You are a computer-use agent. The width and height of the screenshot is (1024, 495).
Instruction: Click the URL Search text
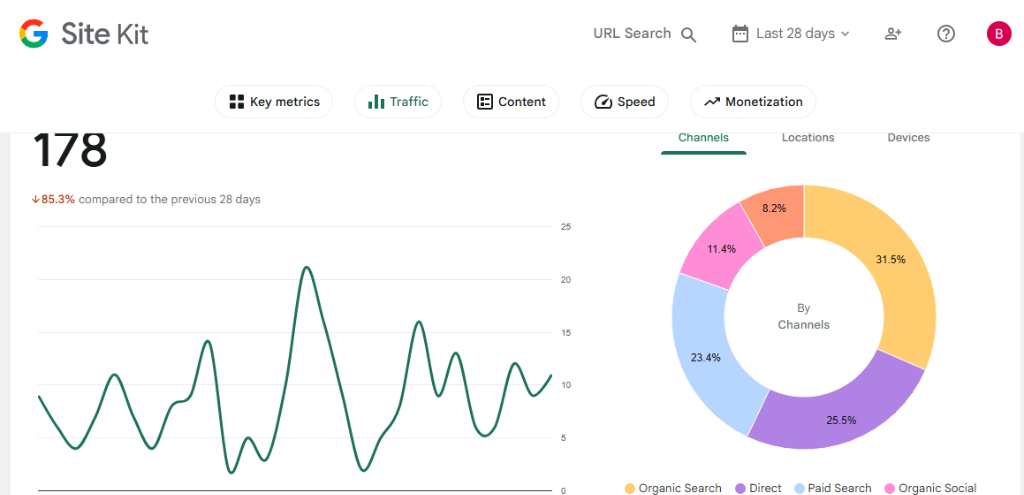(x=632, y=33)
